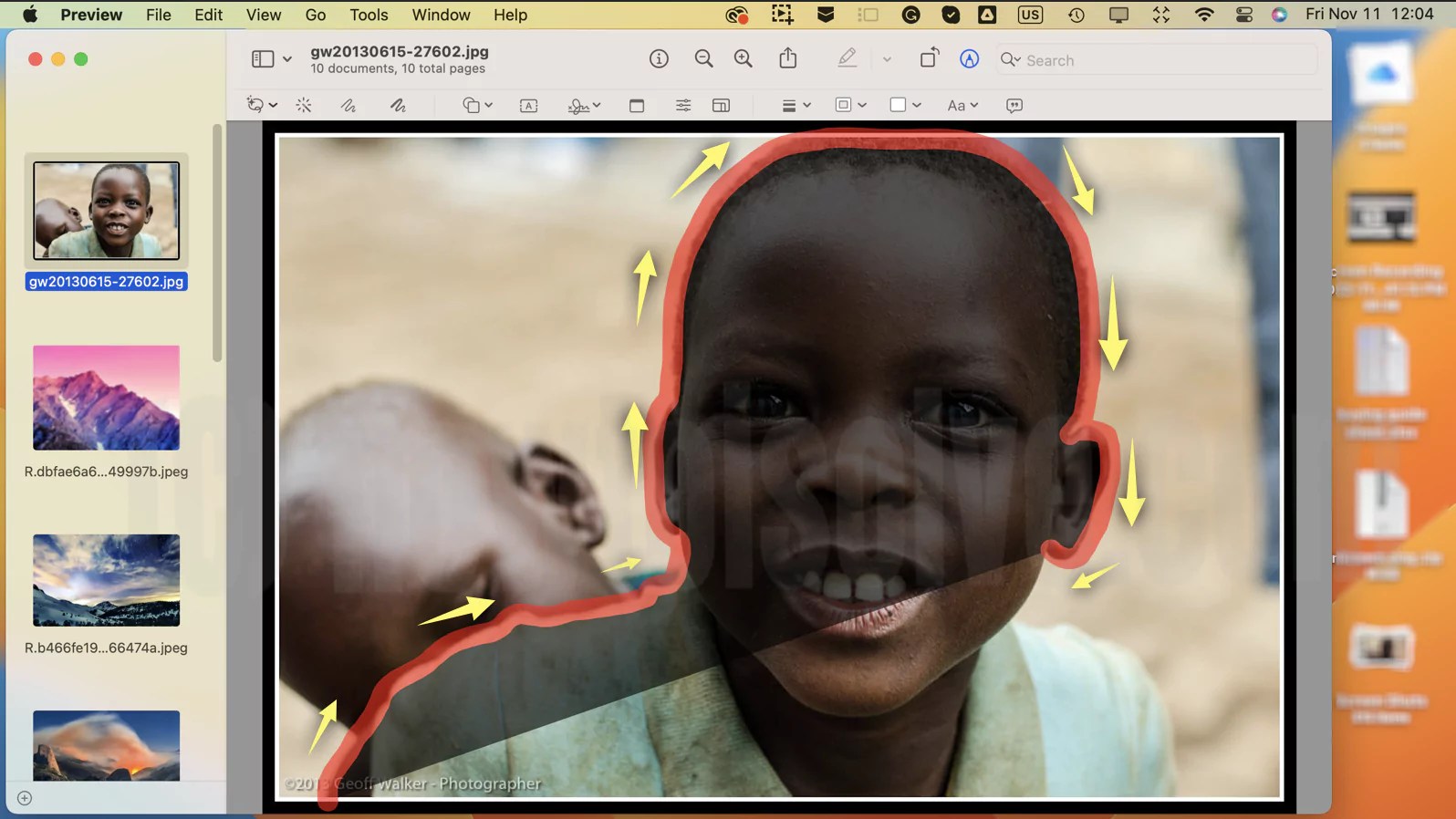The width and height of the screenshot is (1456, 819).
Task: Select the Sketch tool
Action: 348,106
